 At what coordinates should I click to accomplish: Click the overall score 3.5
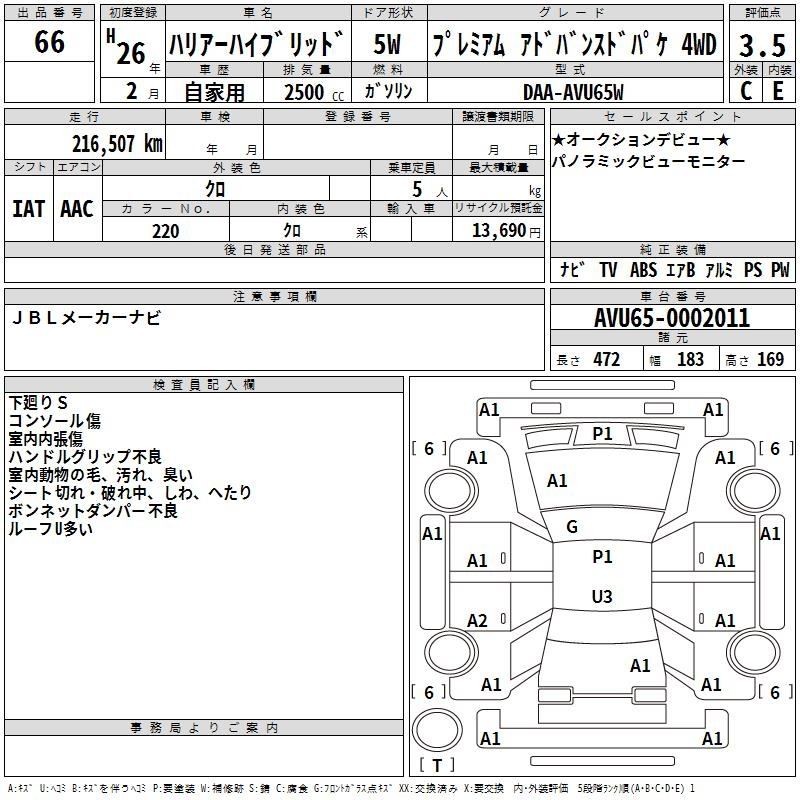coord(762,45)
